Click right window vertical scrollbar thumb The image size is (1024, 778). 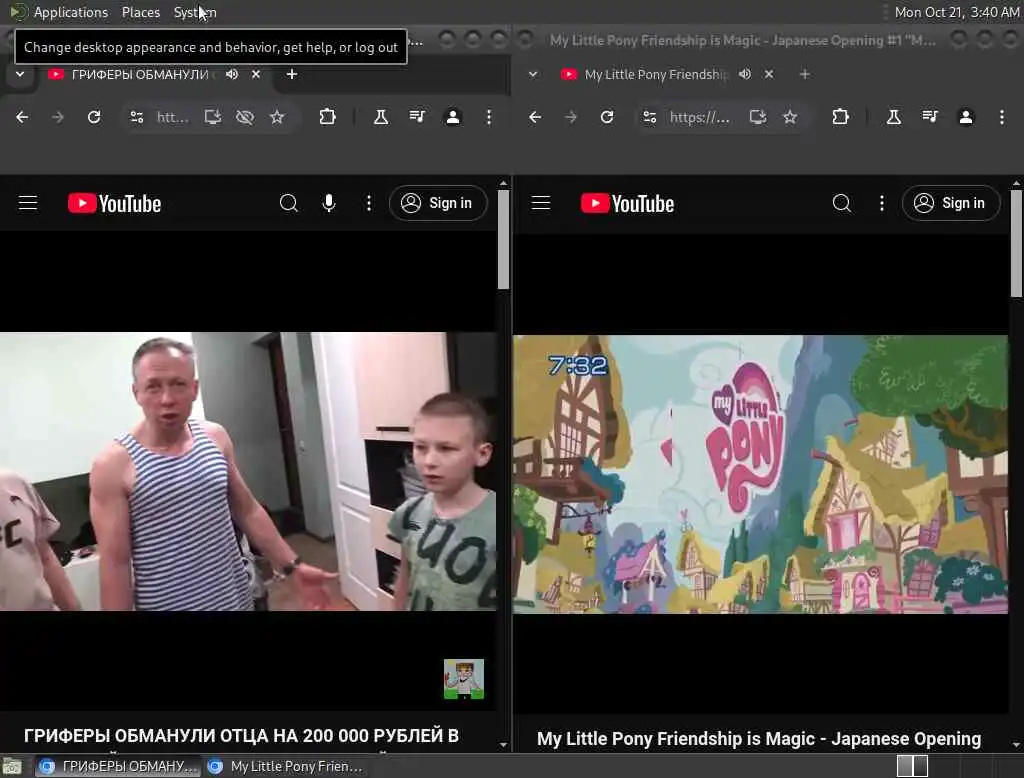tap(1016, 243)
